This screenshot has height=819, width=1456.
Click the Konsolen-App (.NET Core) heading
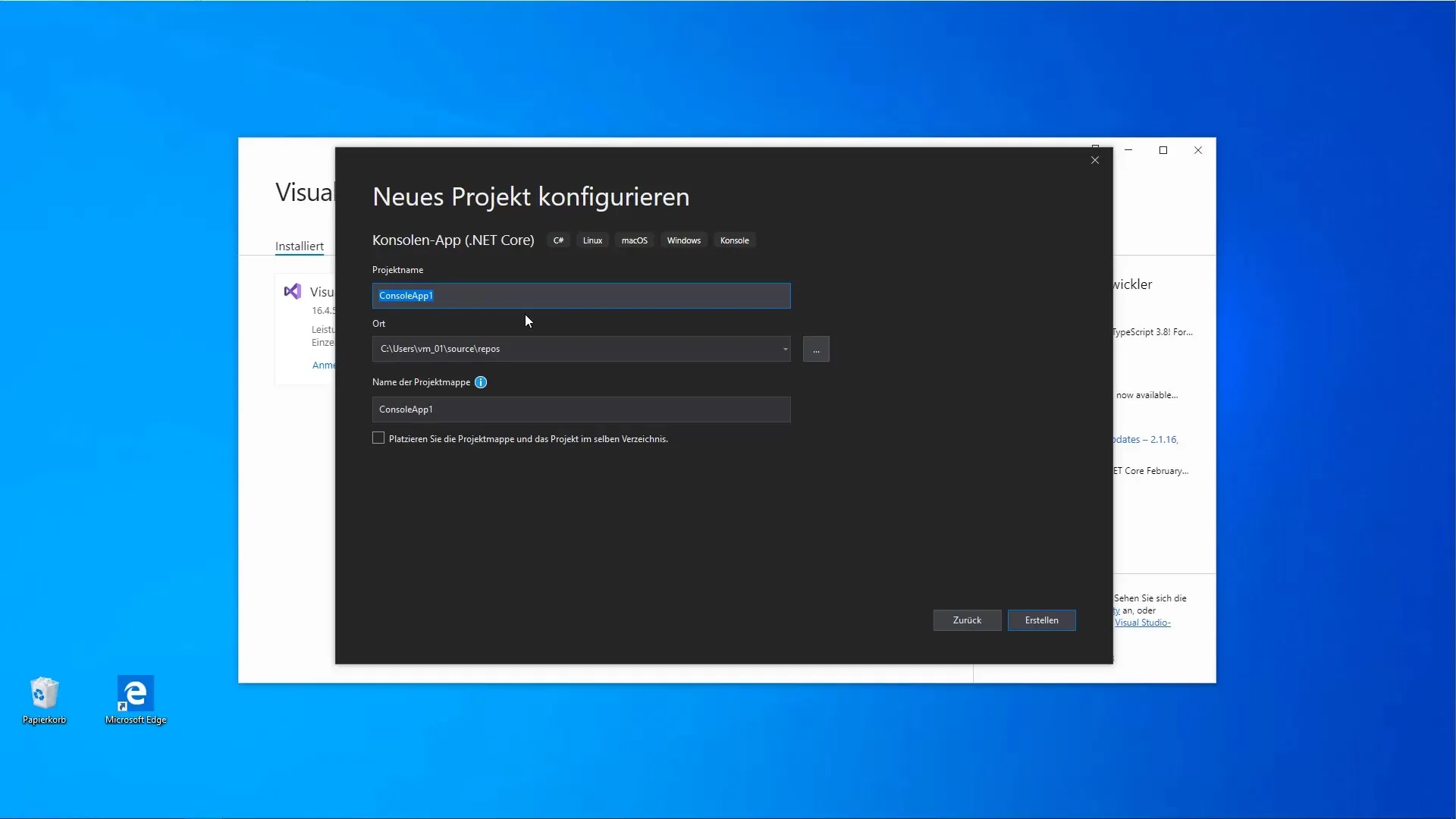click(453, 240)
